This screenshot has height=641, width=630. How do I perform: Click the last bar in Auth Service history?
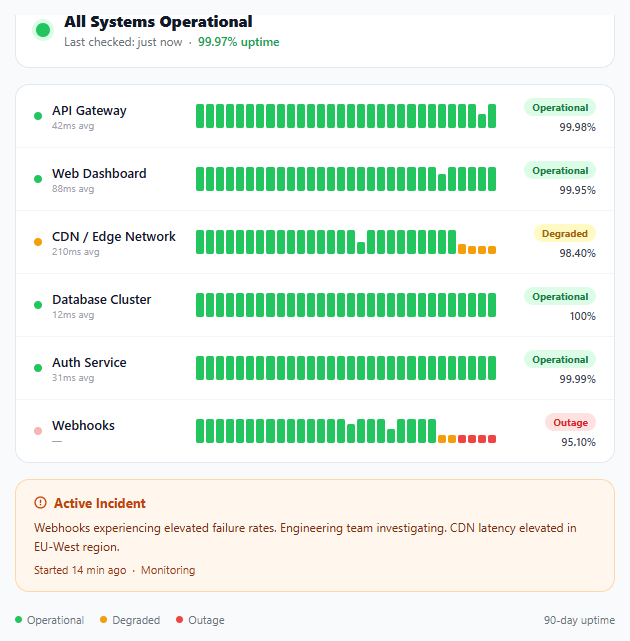[492, 368]
